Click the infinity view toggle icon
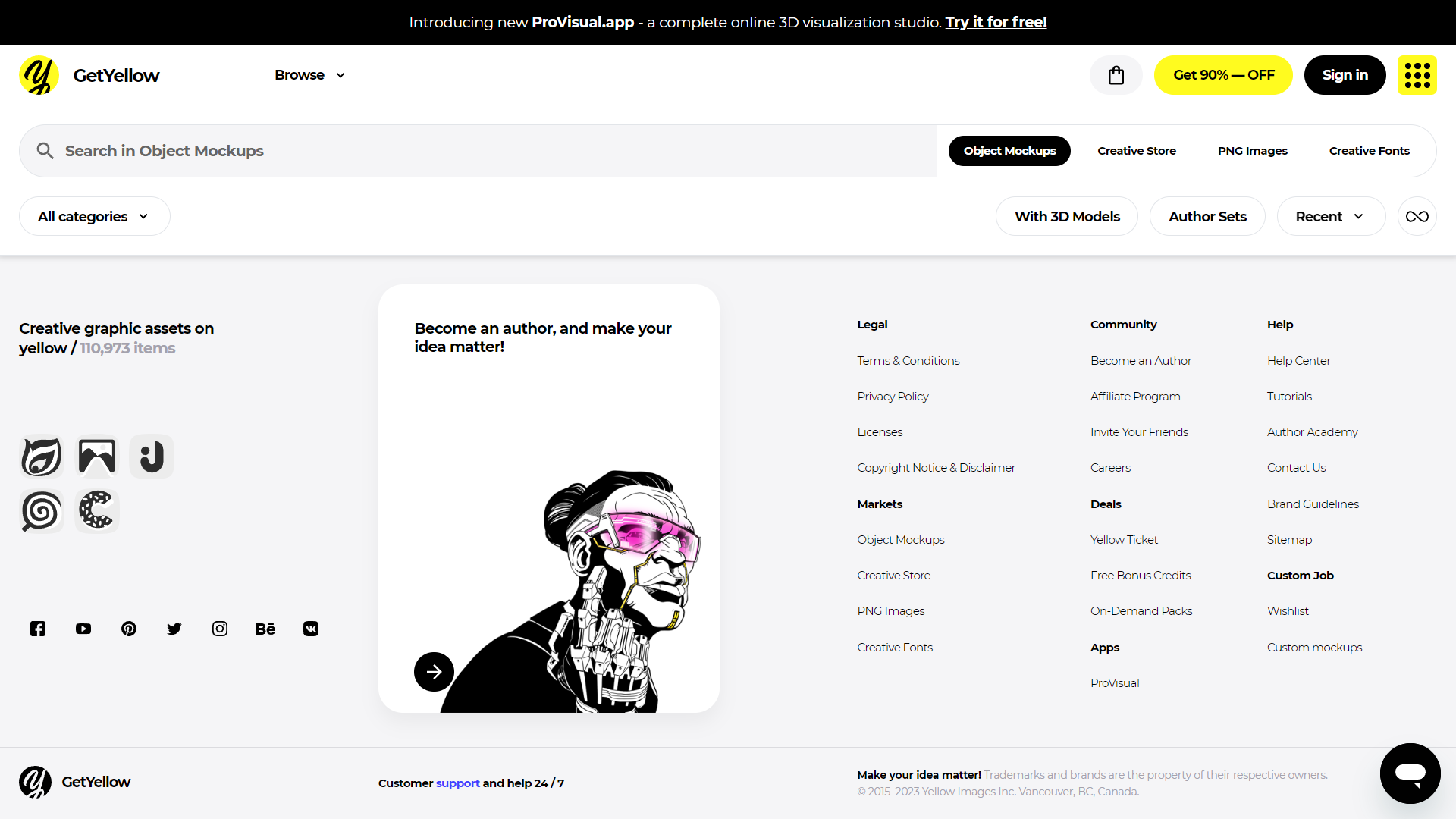 tap(1417, 216)
